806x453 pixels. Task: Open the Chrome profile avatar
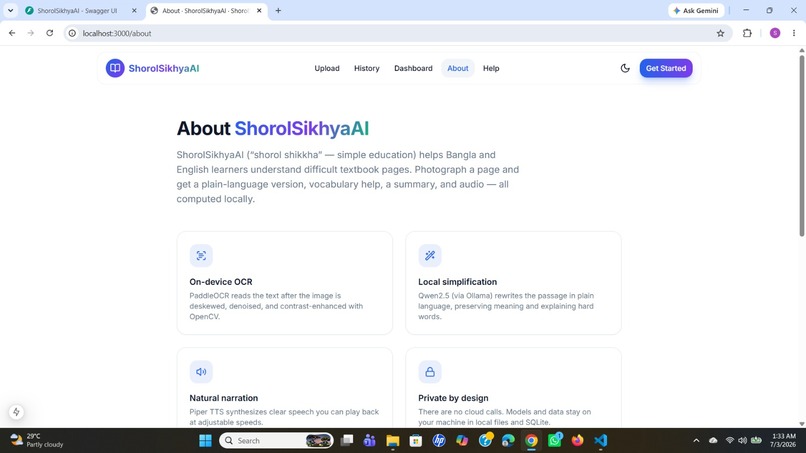775,33
